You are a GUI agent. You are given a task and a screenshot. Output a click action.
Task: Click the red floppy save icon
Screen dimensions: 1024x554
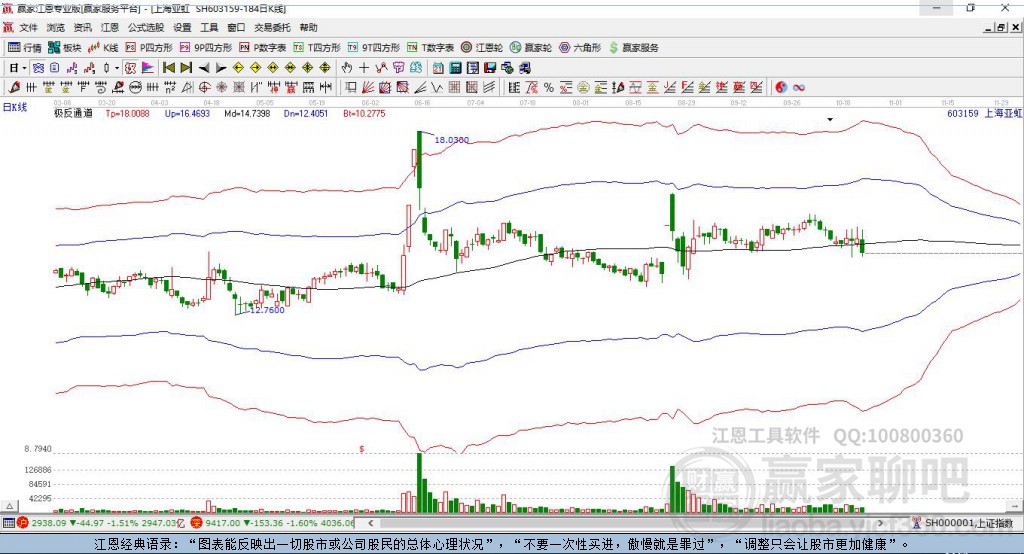(x=490, y=68)
